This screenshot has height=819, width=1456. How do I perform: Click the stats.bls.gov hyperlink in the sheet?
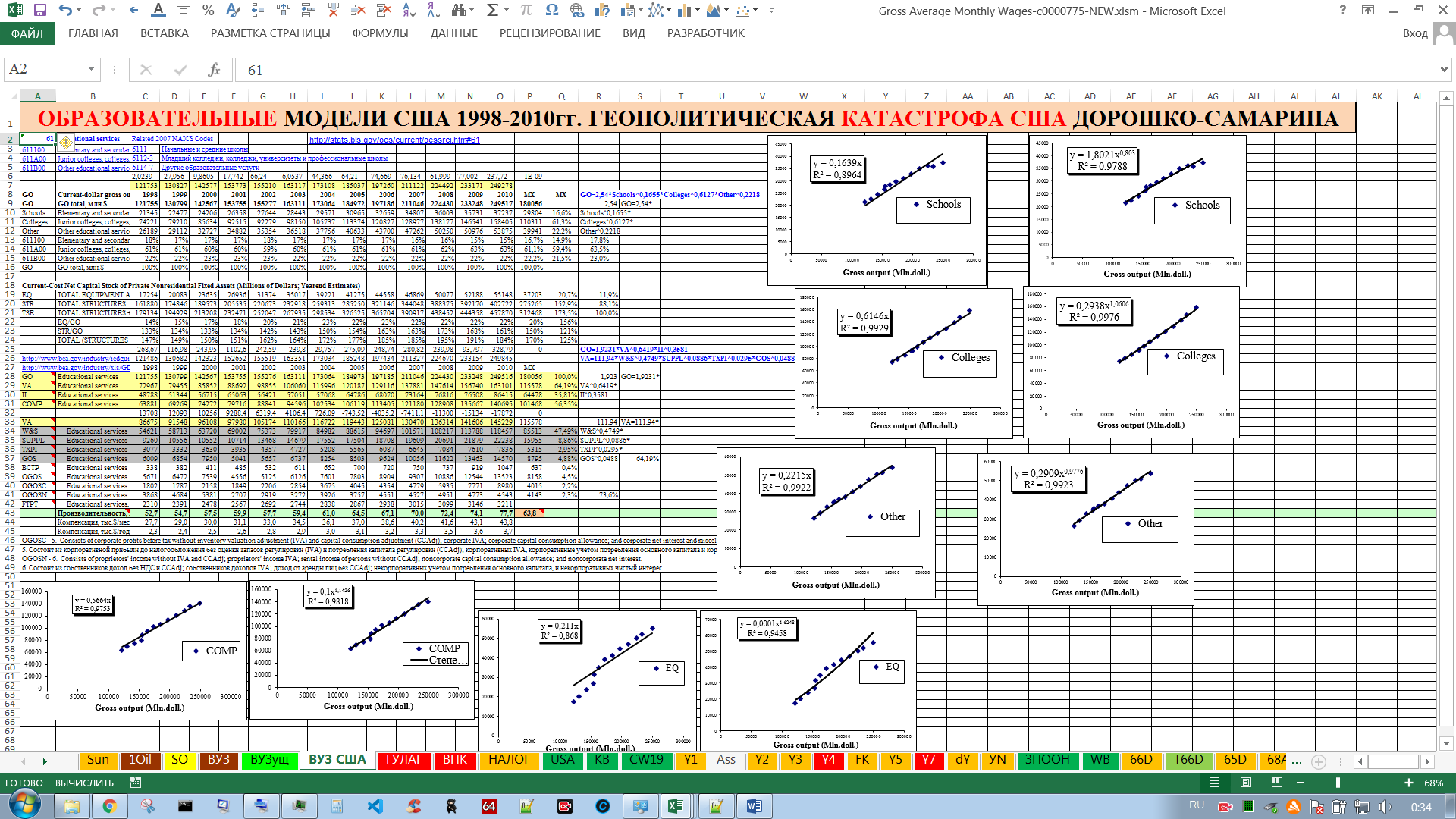[394, 140]
